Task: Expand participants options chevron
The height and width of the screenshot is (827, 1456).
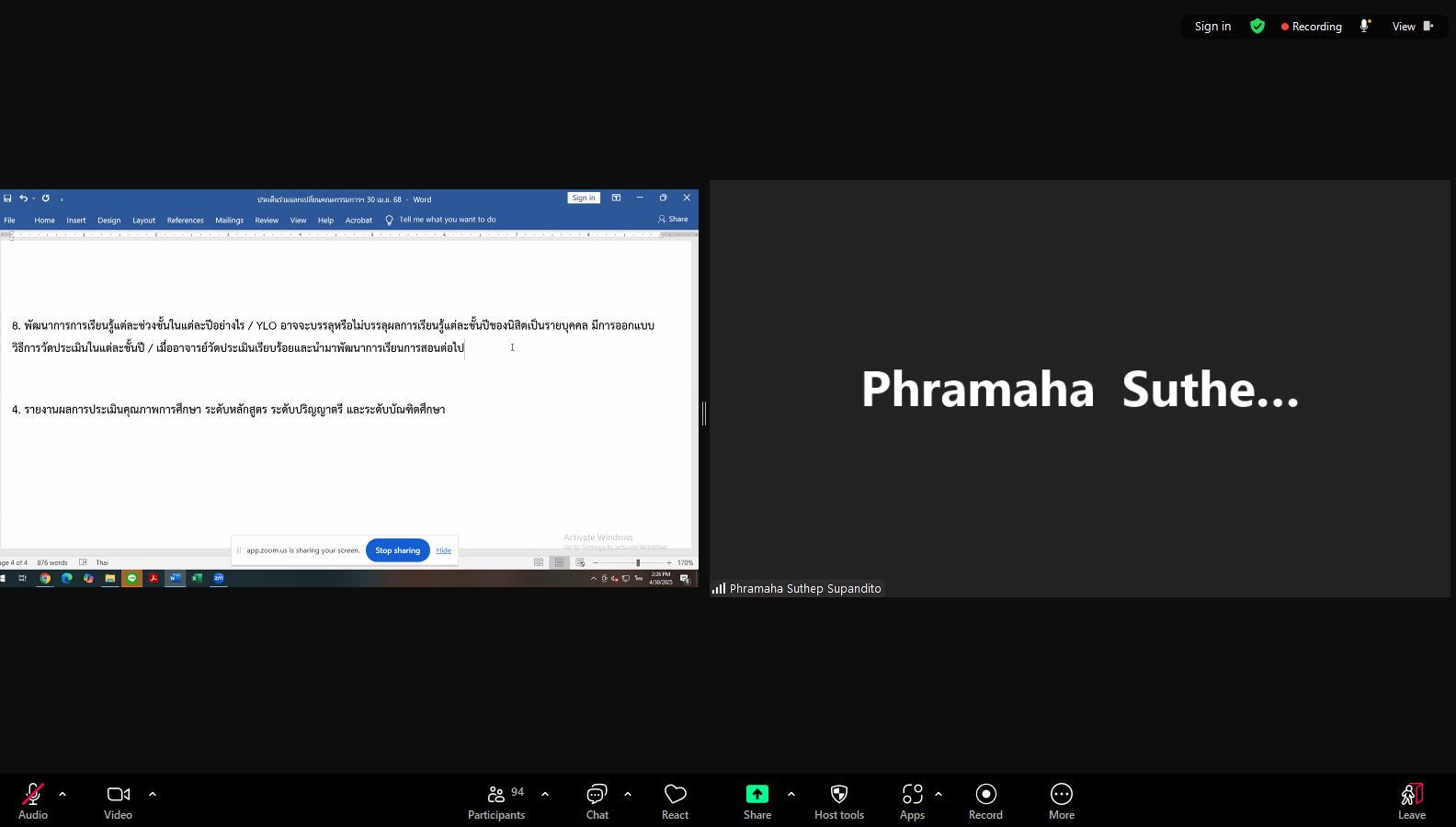Action: [x=545, y=794]
